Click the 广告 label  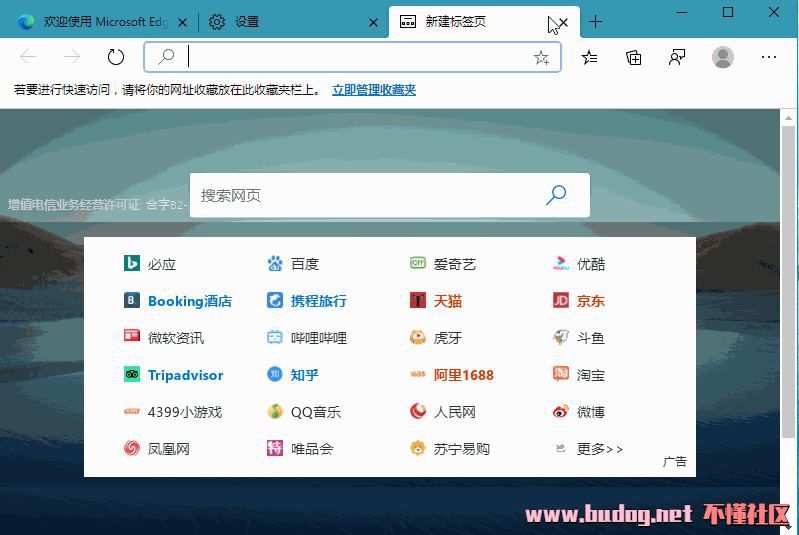675,462
